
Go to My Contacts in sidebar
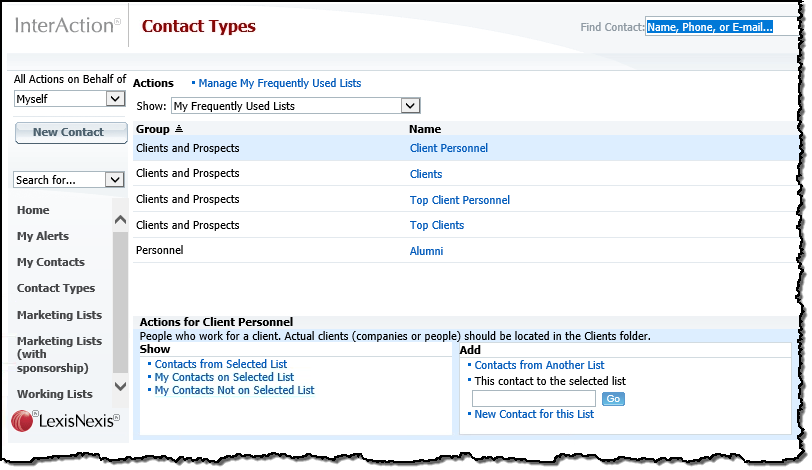[51, 262]
